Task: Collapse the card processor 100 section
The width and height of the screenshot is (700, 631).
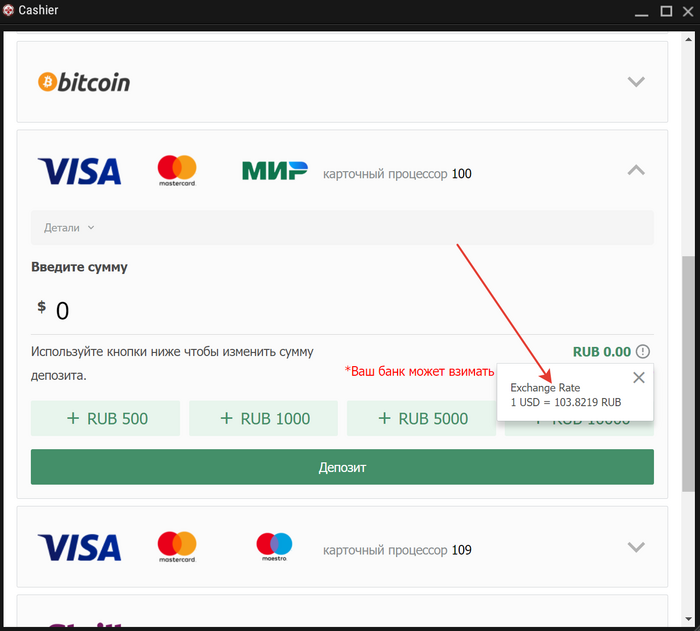Action: (636, 170)
